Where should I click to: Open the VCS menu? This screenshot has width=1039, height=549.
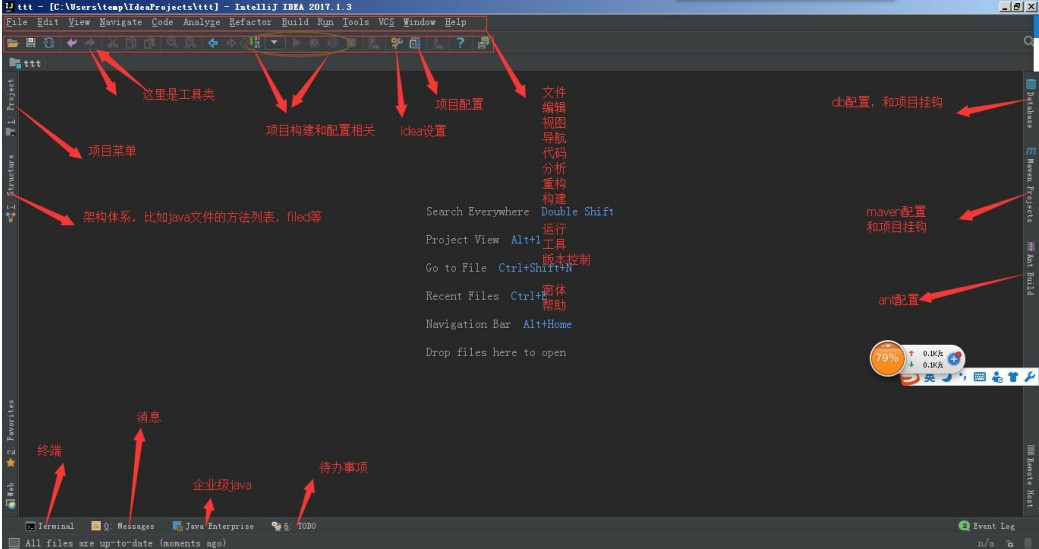click(386, 22)
